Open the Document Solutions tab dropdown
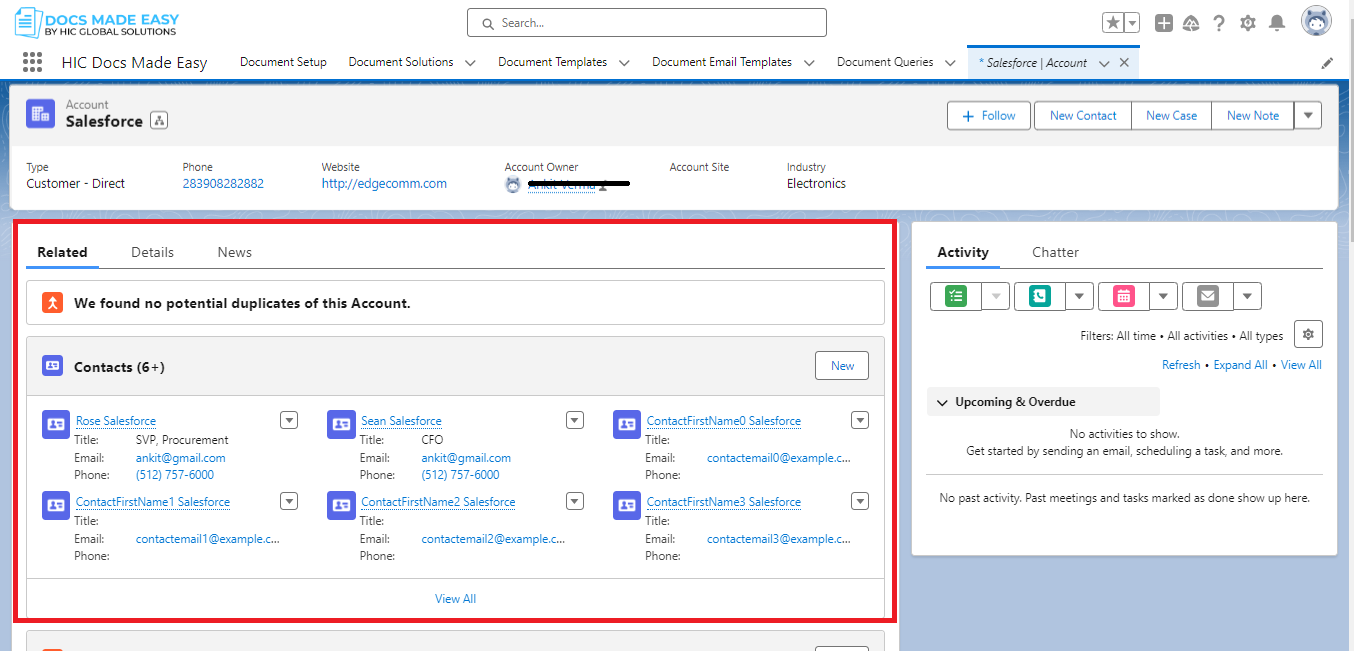 coord(470,62)
